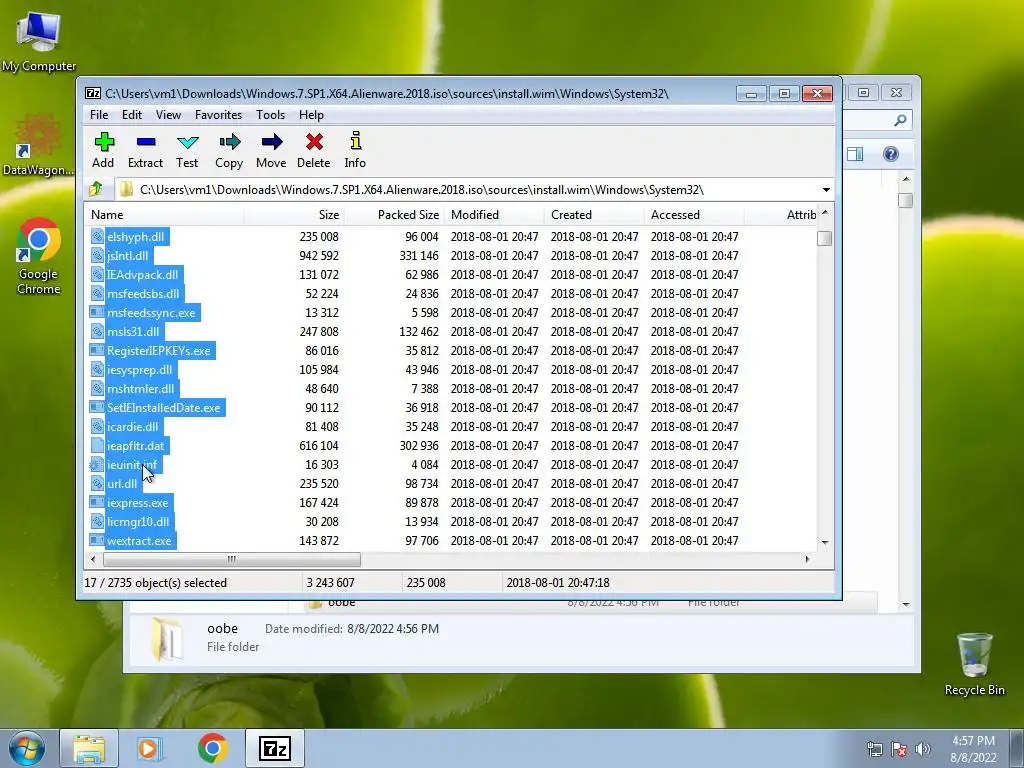Select the IEAdvpack.dll file name

(x=142, y=274)
